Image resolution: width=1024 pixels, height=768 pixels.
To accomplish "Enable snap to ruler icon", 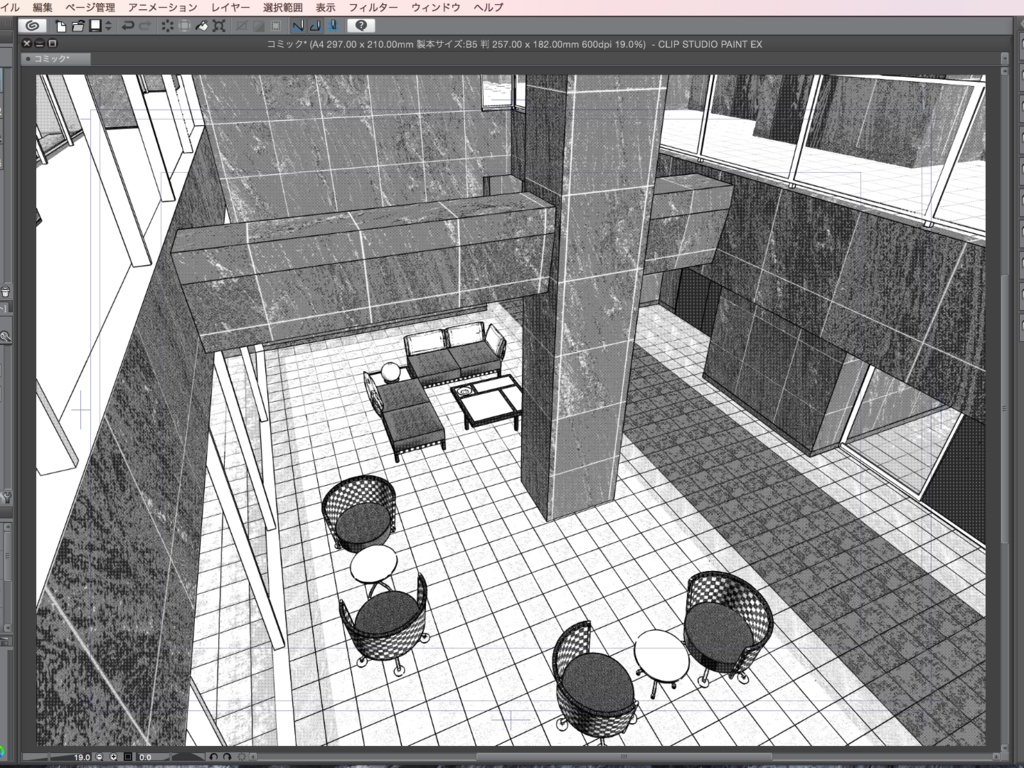I will coord(298,26).
